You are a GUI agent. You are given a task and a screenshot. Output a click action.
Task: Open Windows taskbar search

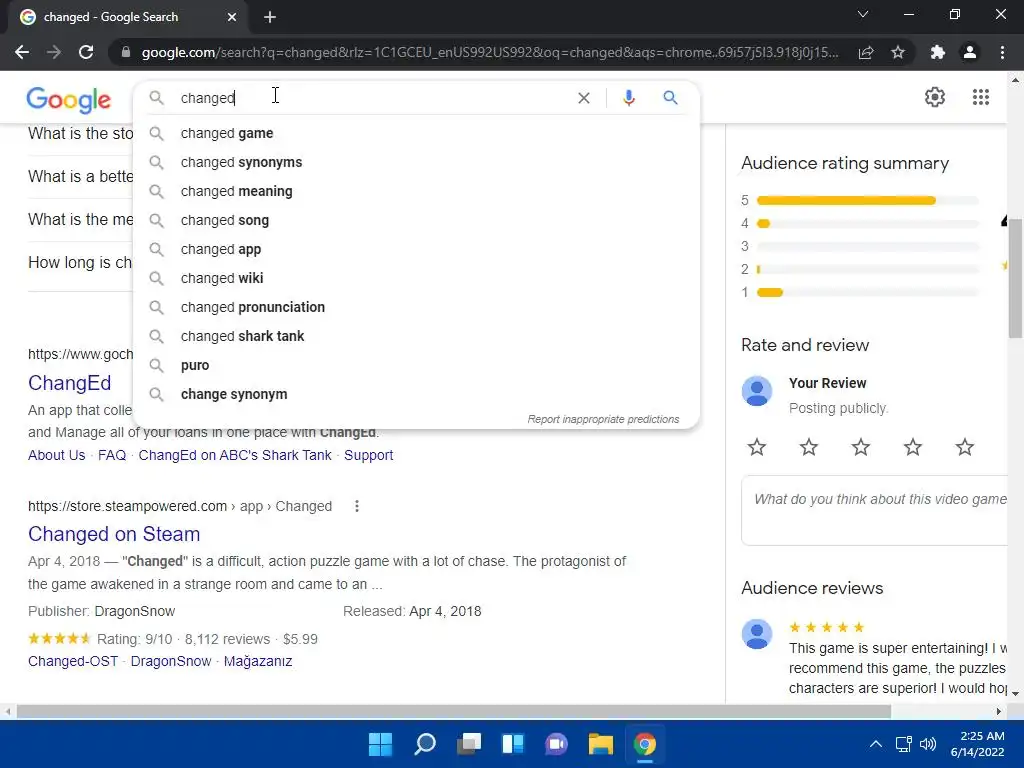[x=424, y=744]
